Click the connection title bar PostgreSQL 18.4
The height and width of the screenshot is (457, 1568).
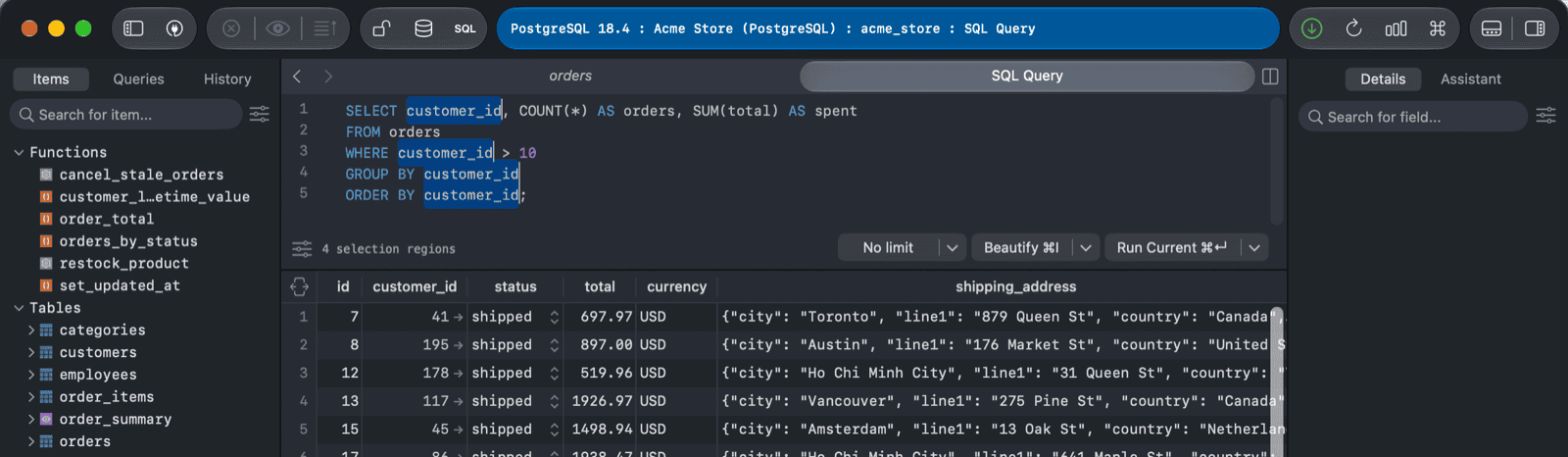888,28
